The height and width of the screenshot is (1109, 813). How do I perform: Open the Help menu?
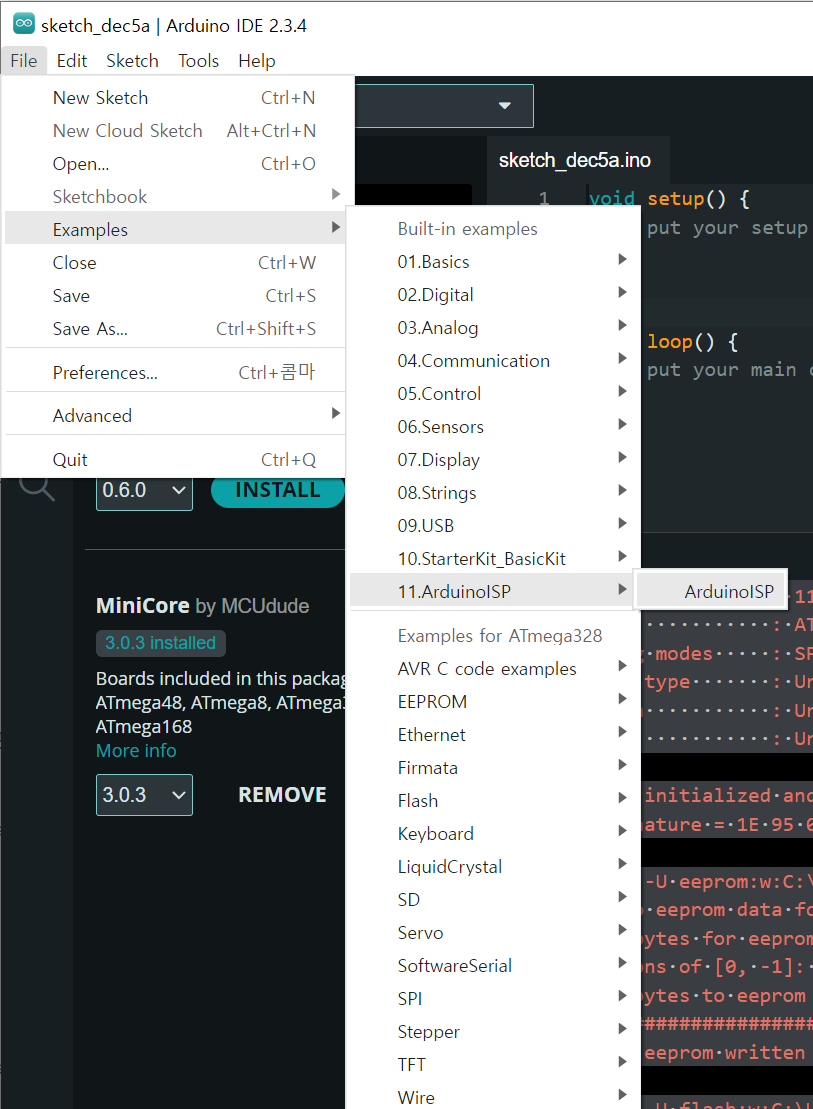[256, 61]
